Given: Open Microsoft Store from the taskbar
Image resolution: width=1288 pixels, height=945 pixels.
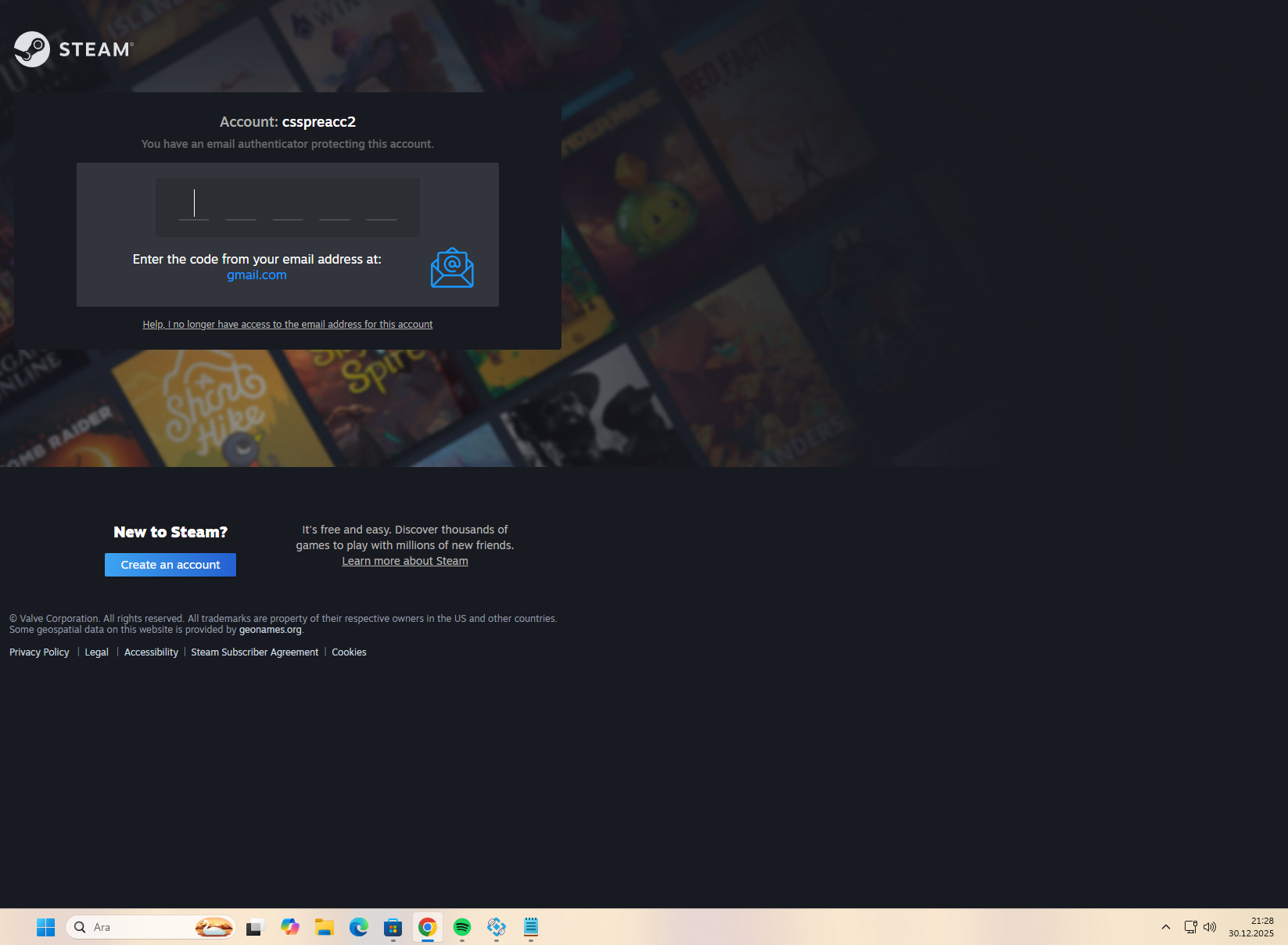Looking at the screenshot, I should [x=393, y=927].
